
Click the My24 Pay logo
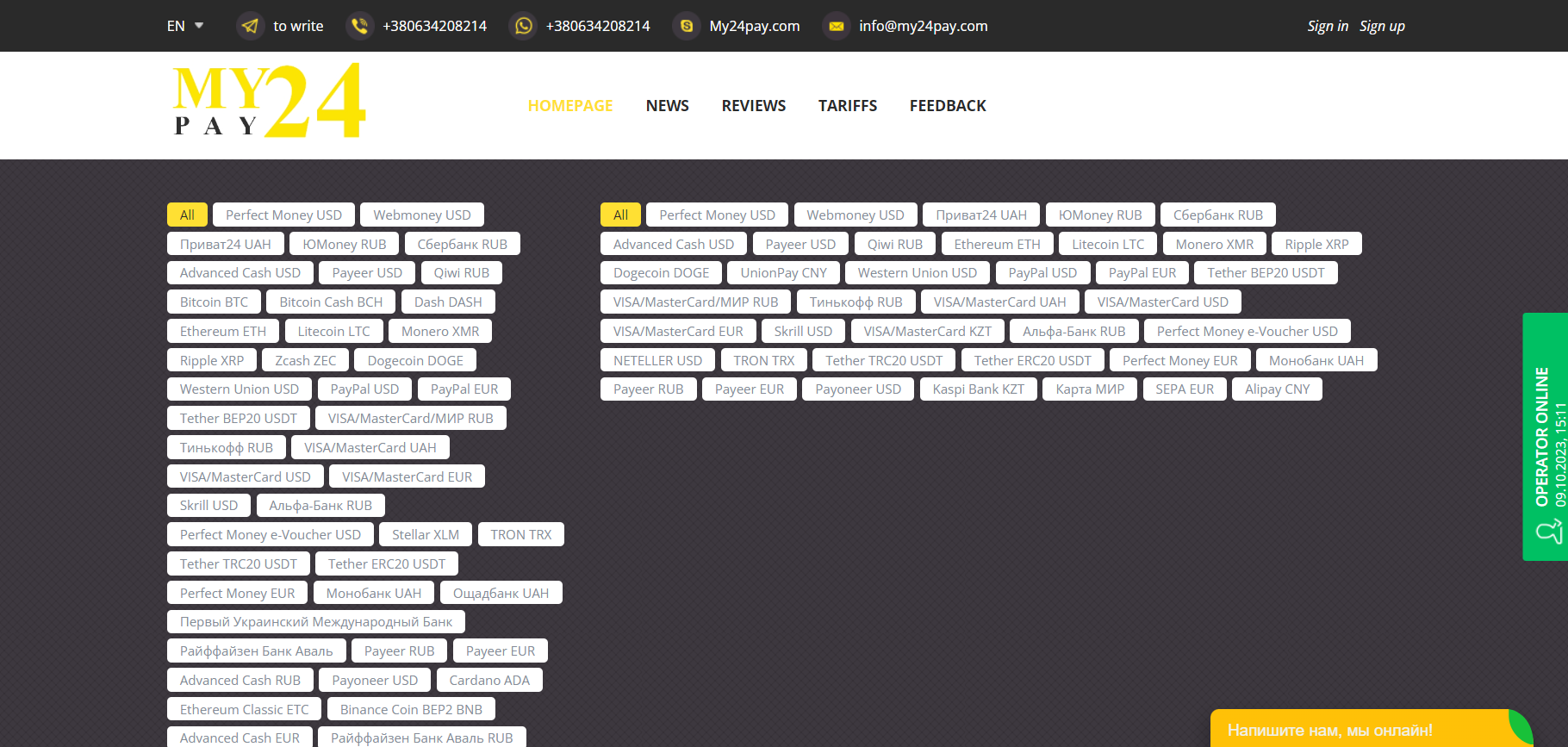pos(270,102)
